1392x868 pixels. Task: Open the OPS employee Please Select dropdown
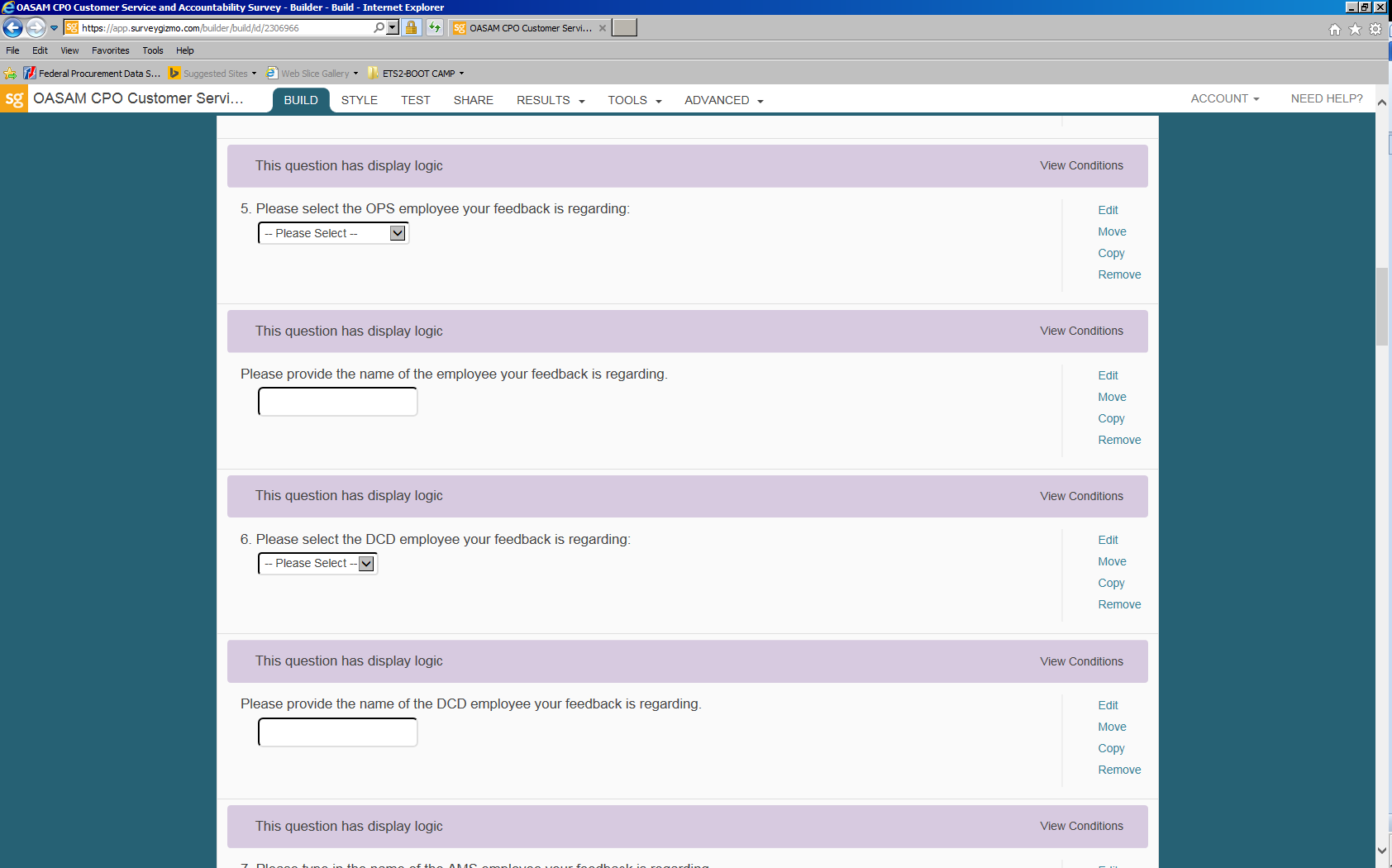(x=334, y=233)
